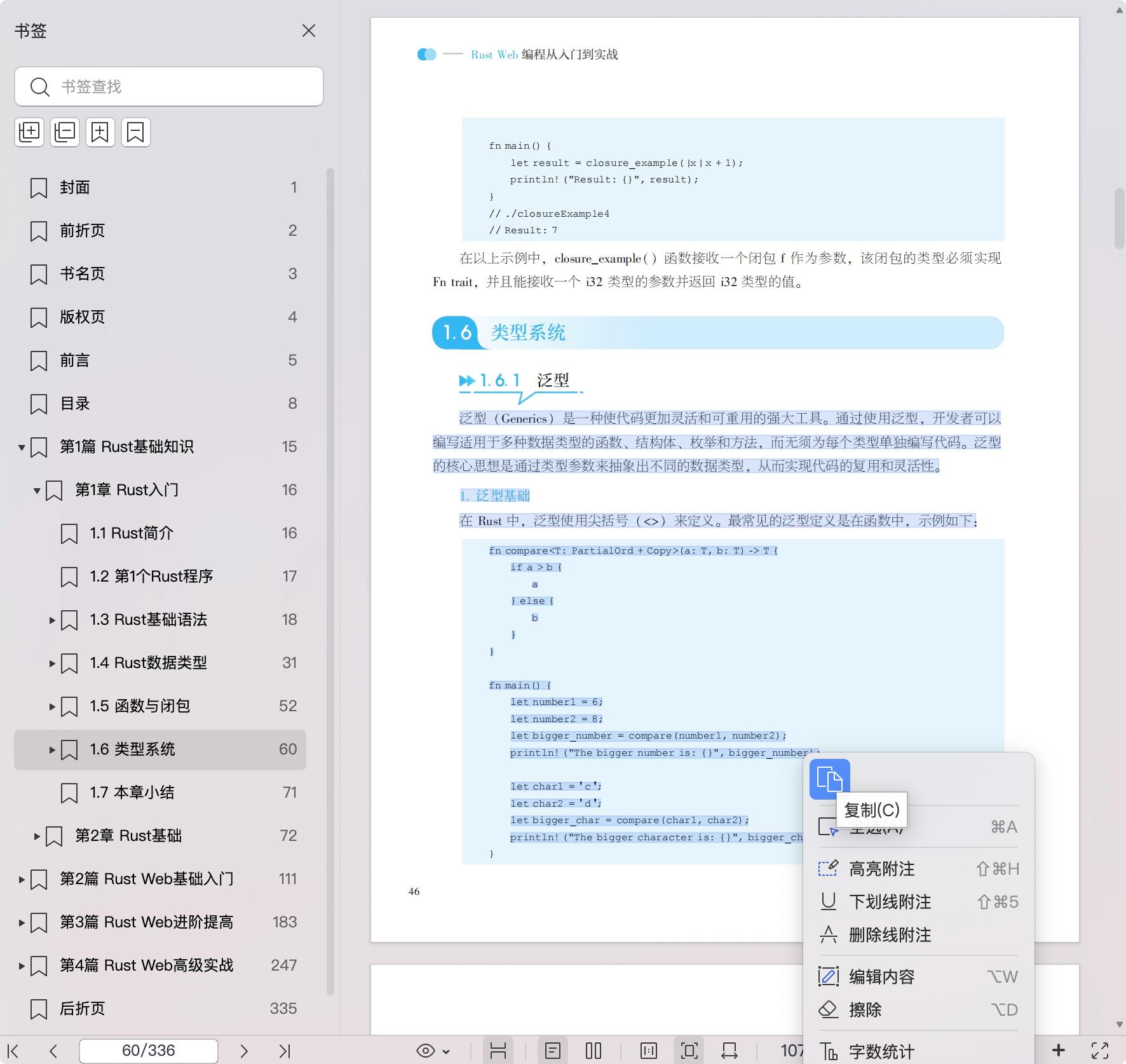Open the eye view mode dropdown

[x=433, y=1051]
